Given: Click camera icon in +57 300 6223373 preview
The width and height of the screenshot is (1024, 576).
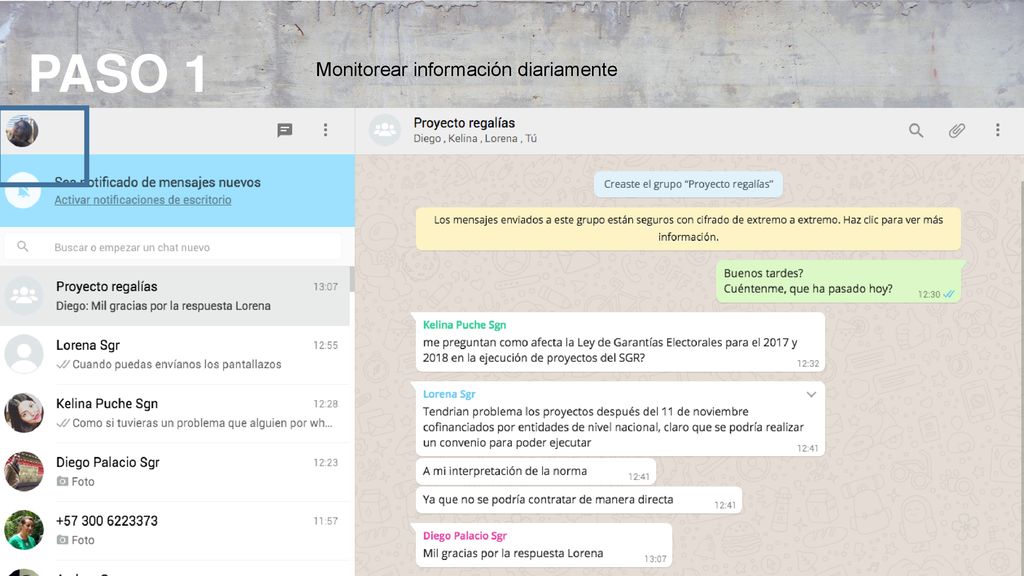Looking at the screenshot, I should tap(62, 540).
